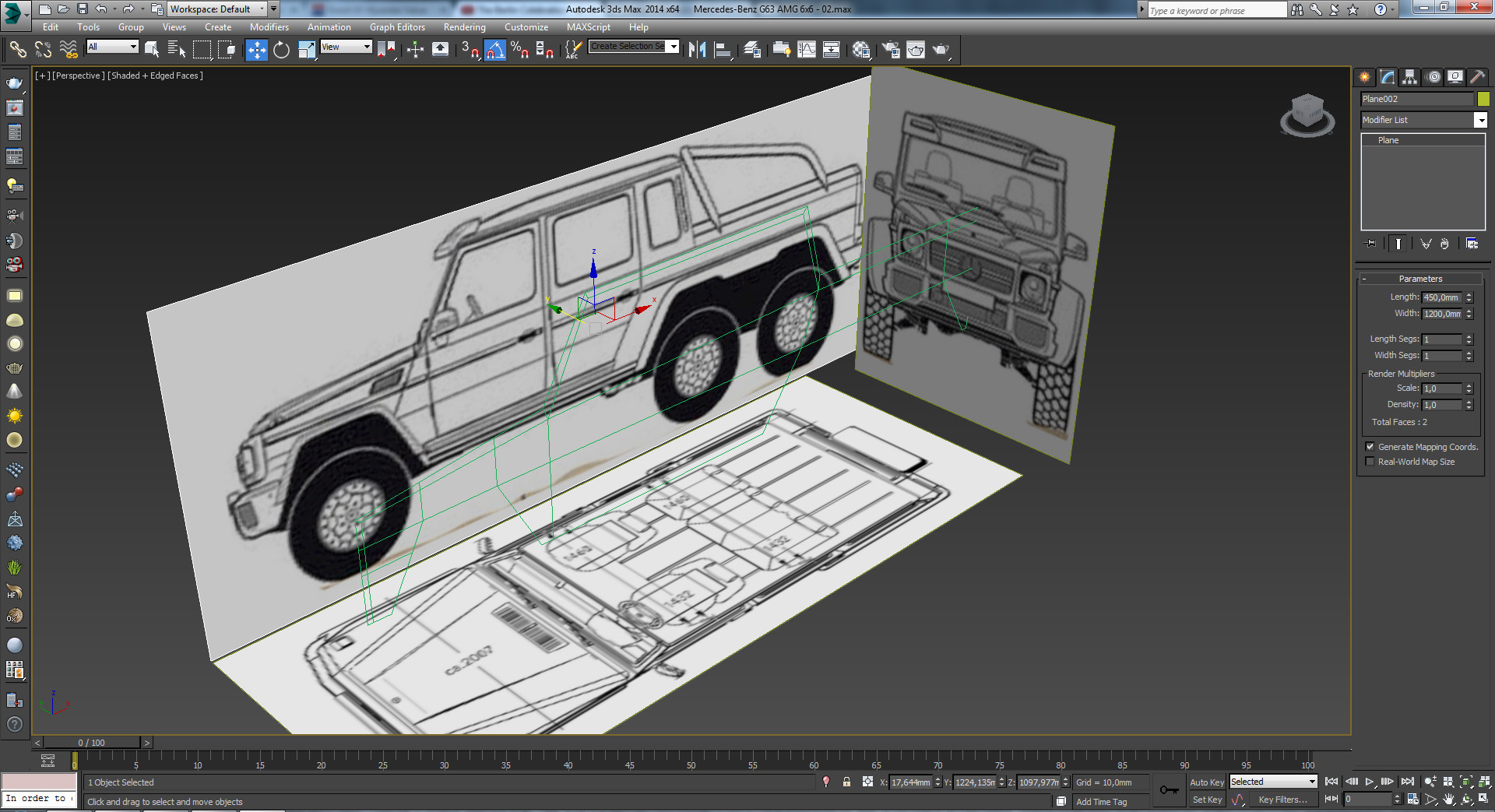Click Configure Modifier Sets below the stack
Image resolution: width=1495 pixels, height=812 pixels.
[1472, 244]
